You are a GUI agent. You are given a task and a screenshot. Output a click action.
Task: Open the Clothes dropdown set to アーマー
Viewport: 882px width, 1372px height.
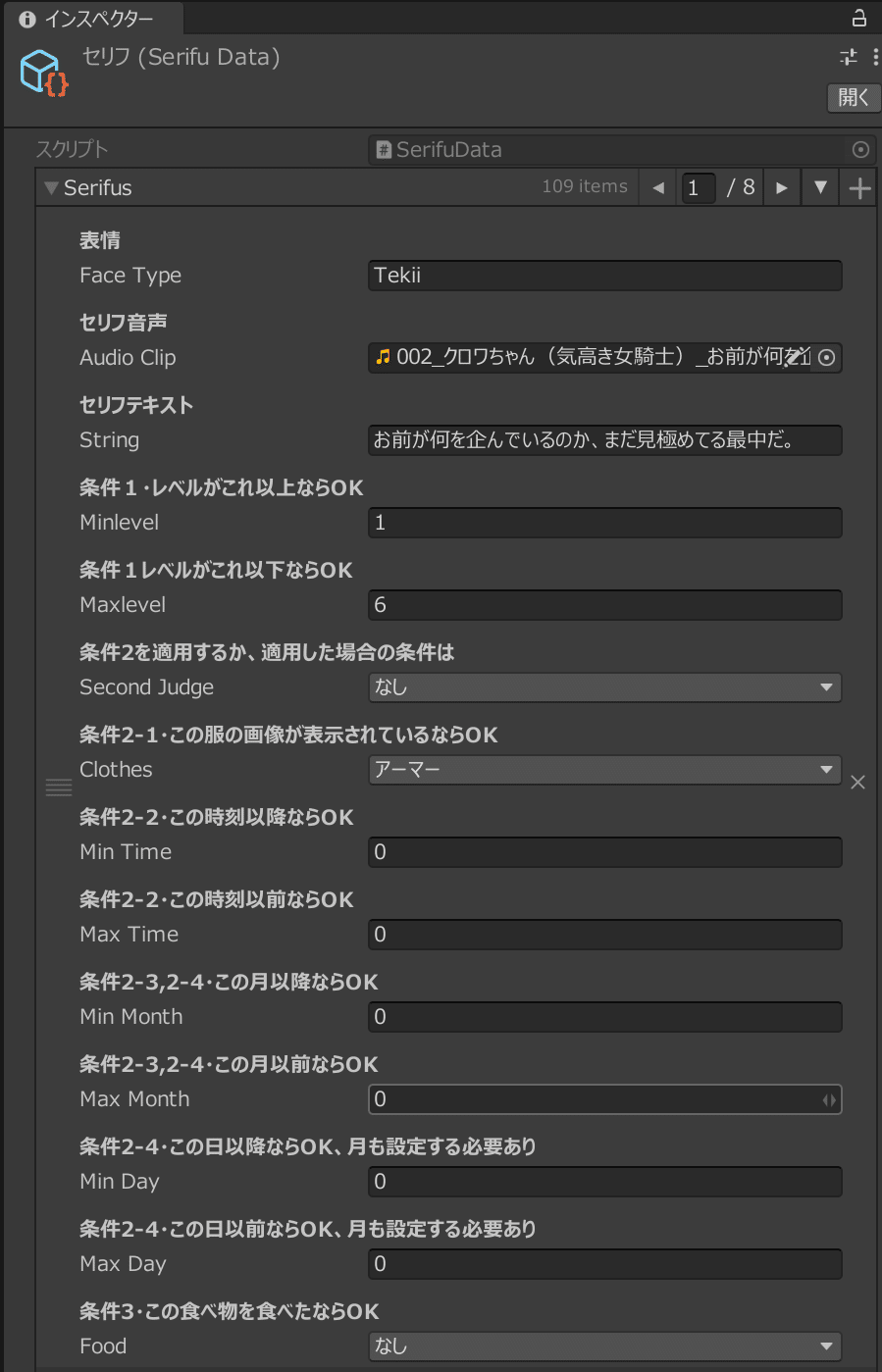pyautogui.click(x=604, y=770)
